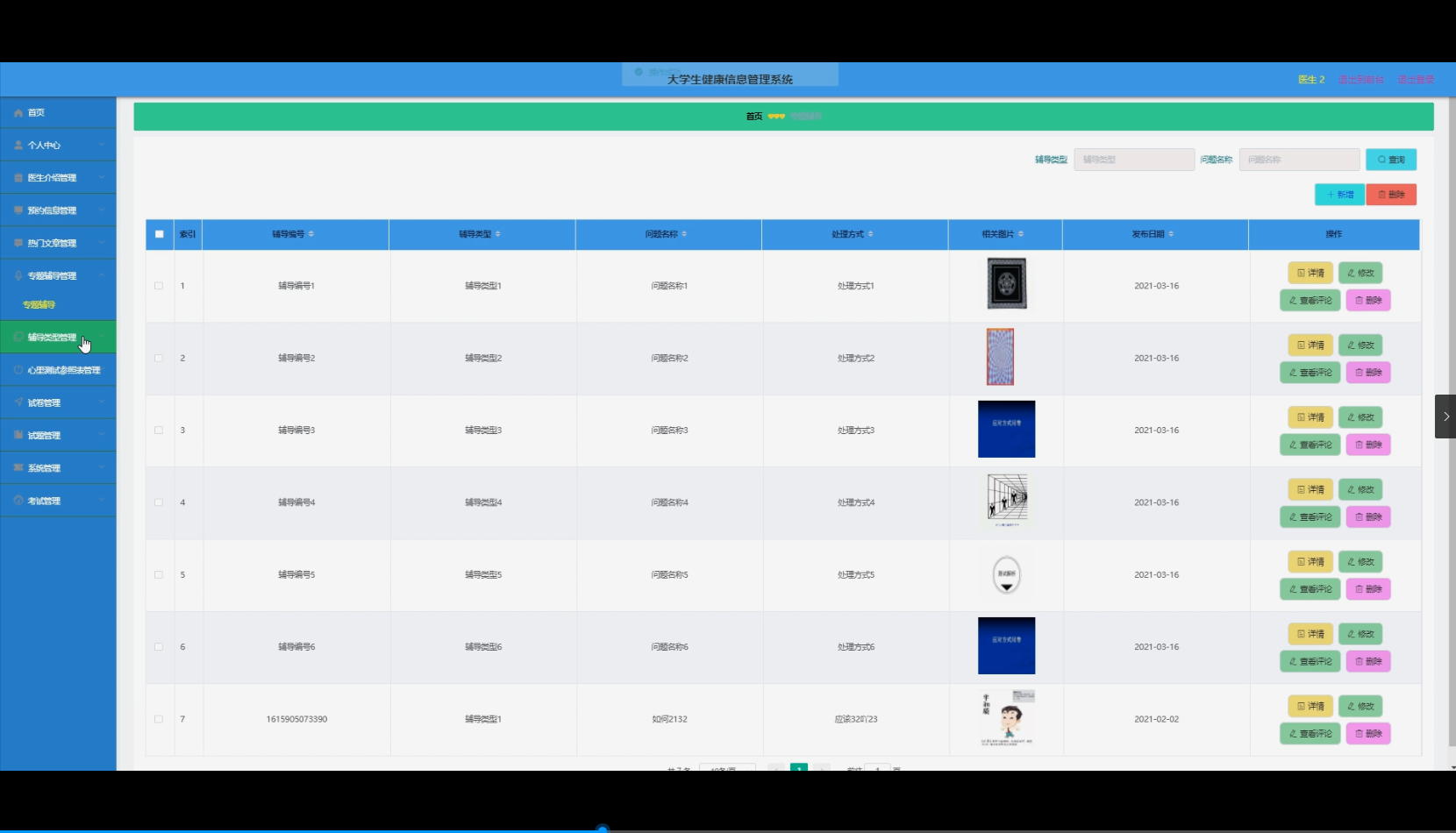Open the 专题辅导 submenu item
Viewport: 1456px width, 833px height.
pos(58,305)
